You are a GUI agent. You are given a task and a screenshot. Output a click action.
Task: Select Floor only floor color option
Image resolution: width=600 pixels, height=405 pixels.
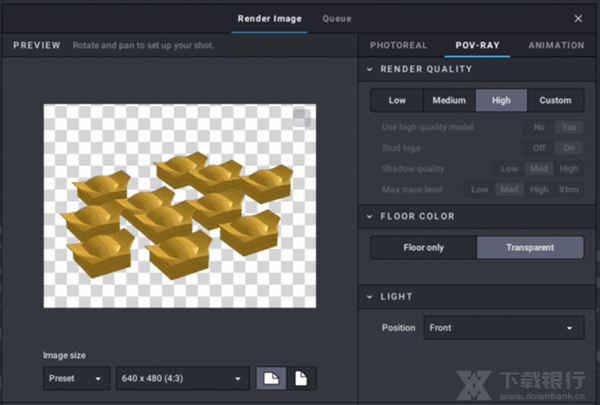pyautogui.click(x=423, y=247)
